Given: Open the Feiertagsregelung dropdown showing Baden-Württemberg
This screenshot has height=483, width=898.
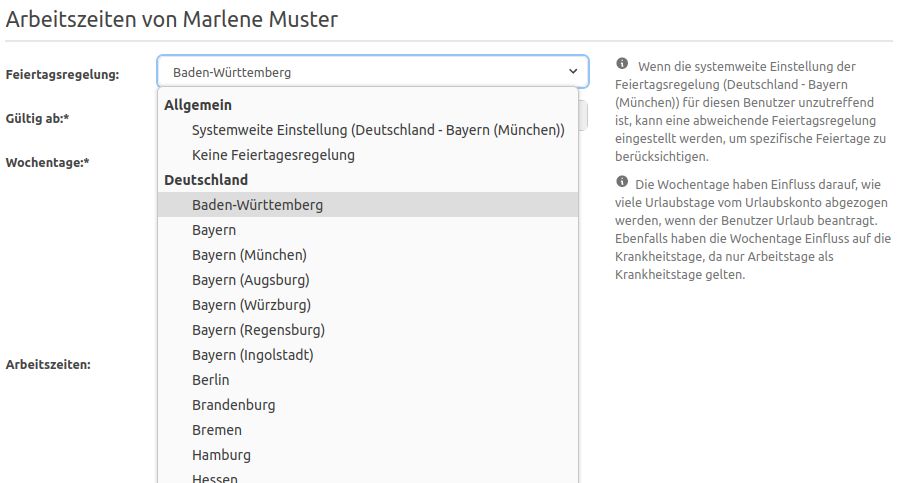Looking at the screenshot, I should (372, 72).
